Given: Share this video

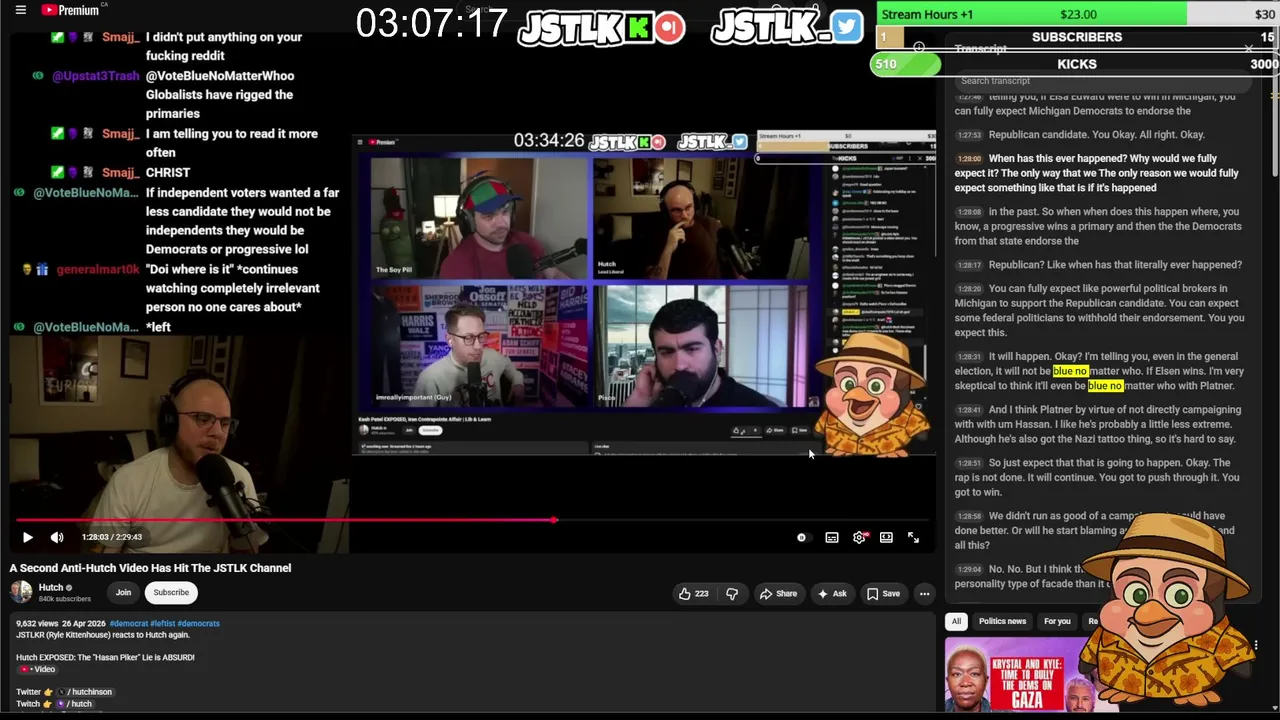Looking at the screenshot, I should pyautogui.click(x=778, y=594).
